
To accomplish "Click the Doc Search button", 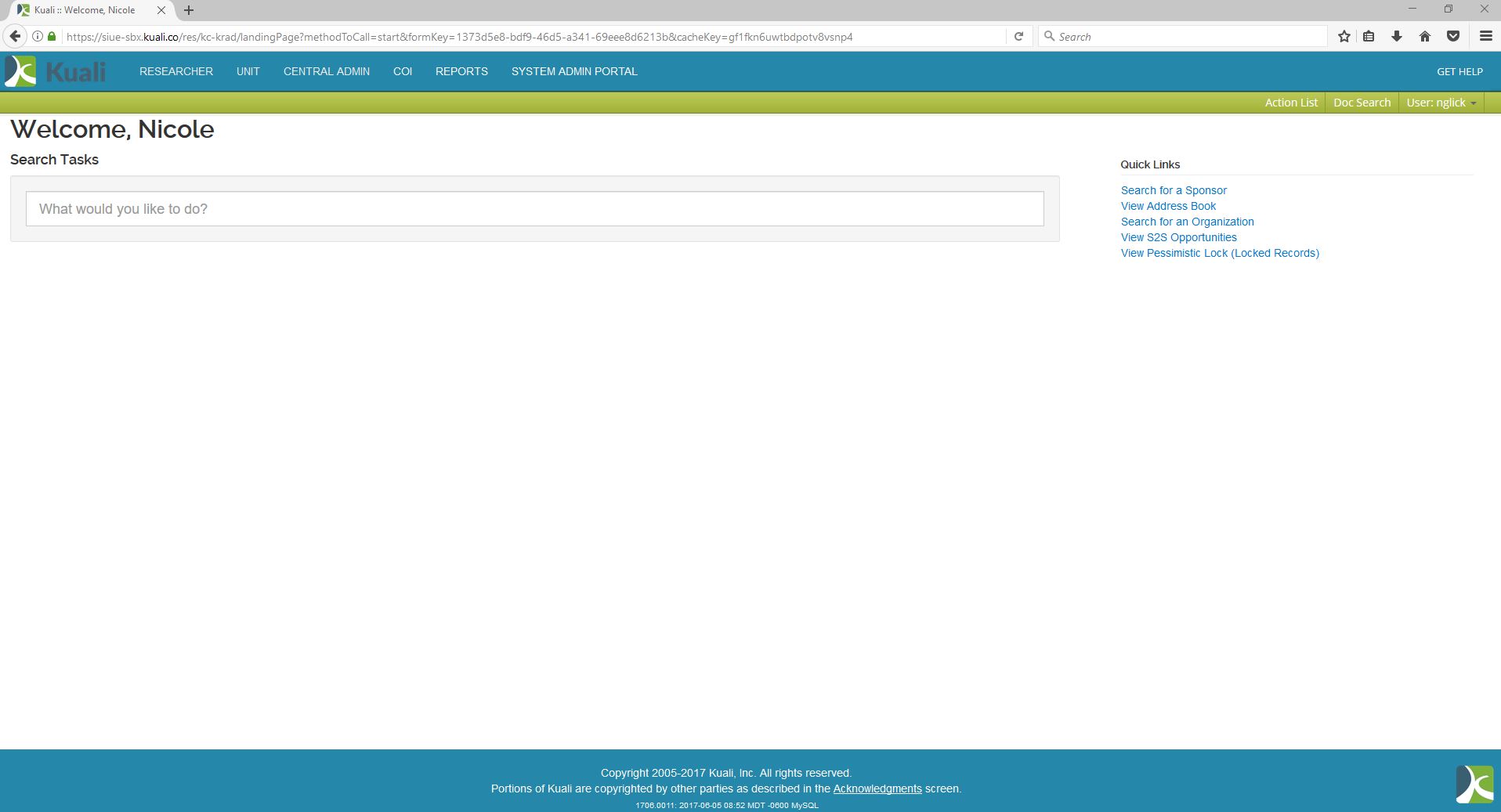I will 1362,103.
